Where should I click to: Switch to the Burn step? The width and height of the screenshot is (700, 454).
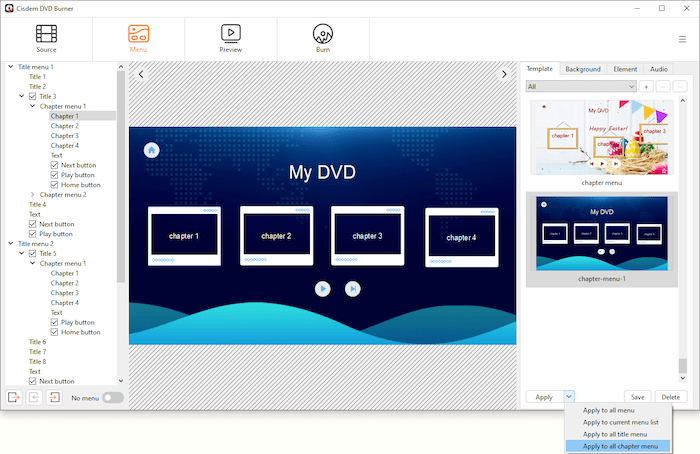323,38
